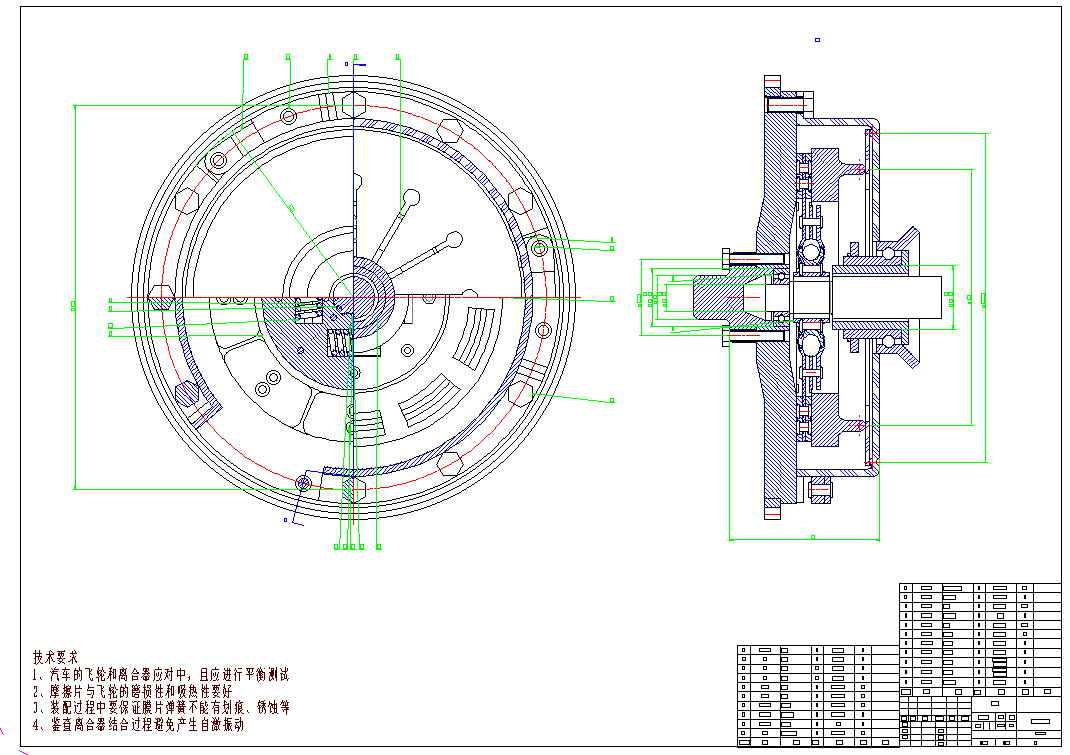Select the rivet circle at bottom of front view

click(304, 483)
